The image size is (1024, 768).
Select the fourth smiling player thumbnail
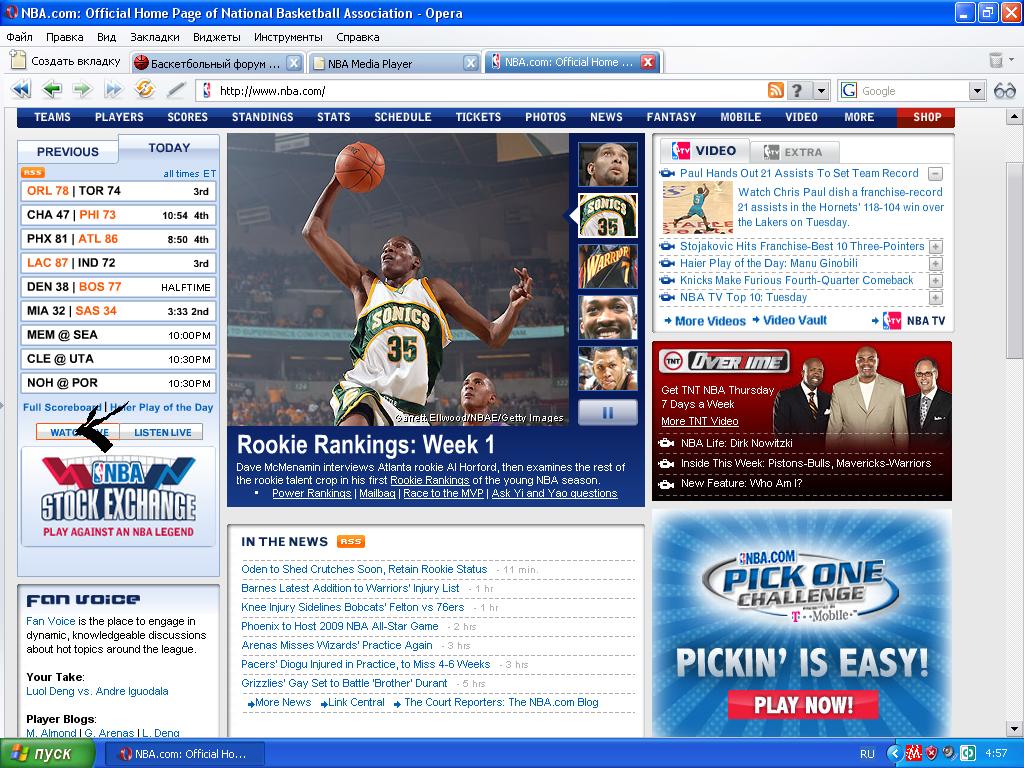pos(607,317)
